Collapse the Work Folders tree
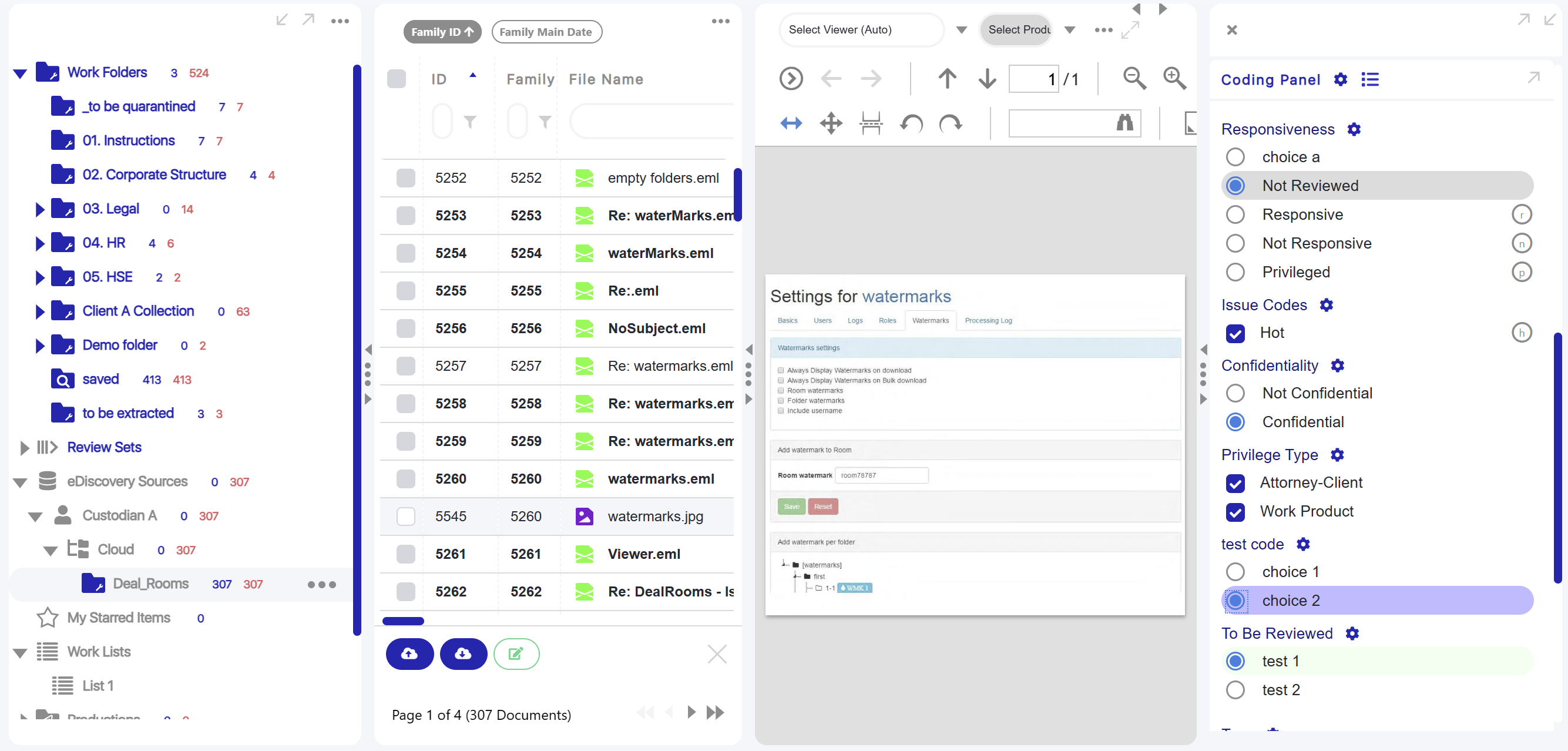The image size is (1568, 751). [x=19, y=72]
